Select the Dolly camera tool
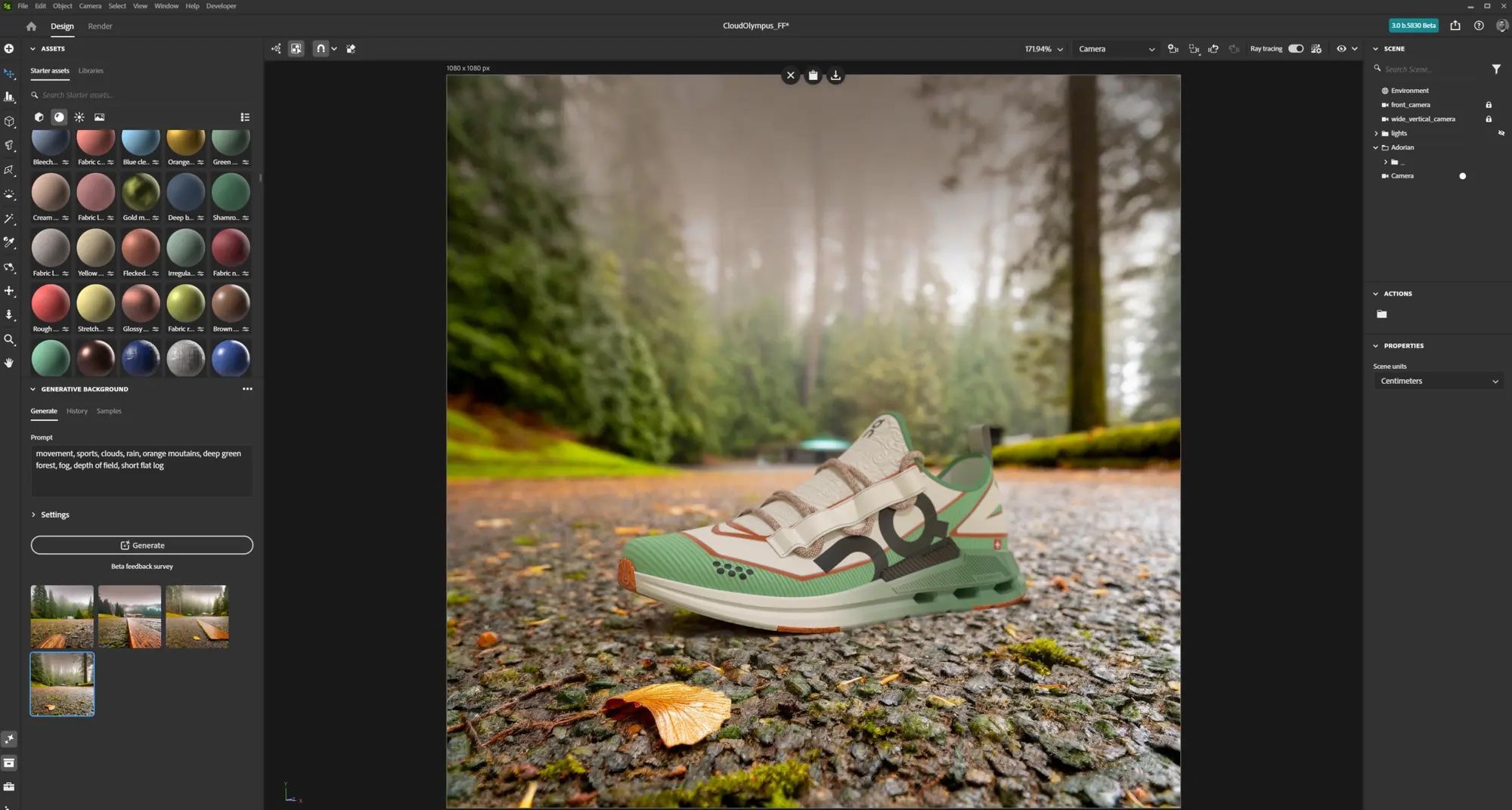This screenshot has width=1512, height=810. [9, 314]
